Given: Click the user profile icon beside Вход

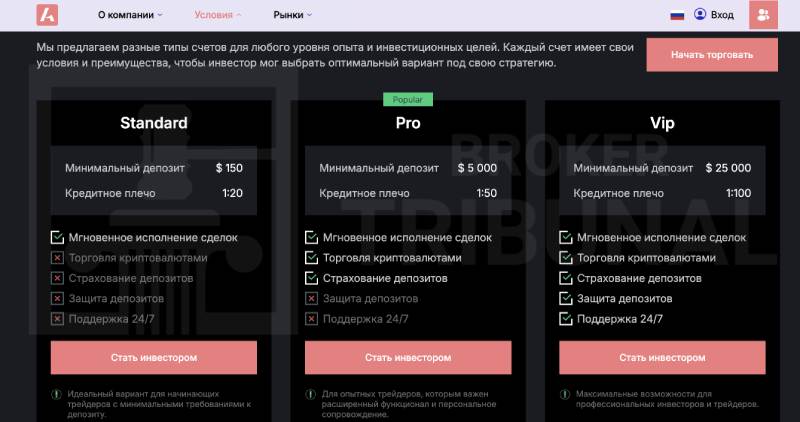Looking at the screenshot, I should pos(700,15).
